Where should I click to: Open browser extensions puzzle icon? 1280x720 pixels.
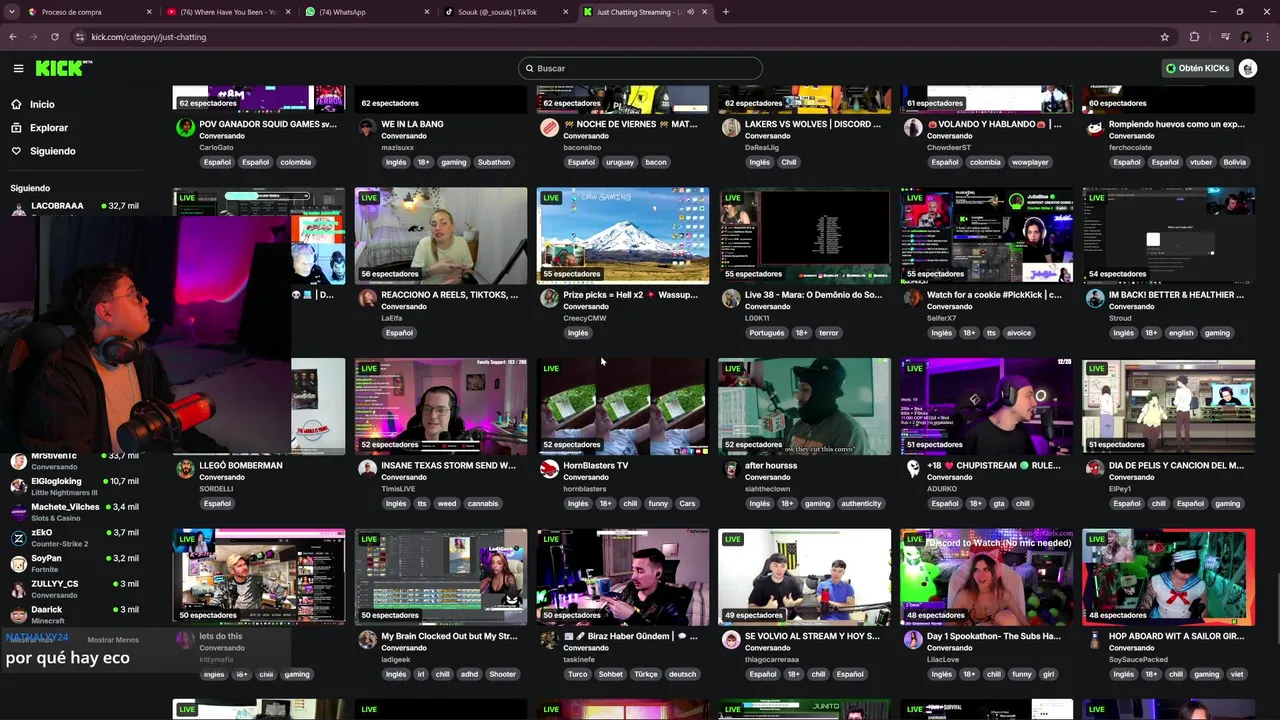coord(1194,37)
